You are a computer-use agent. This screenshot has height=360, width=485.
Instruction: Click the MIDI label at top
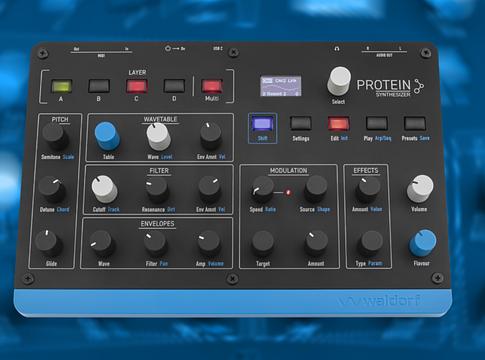[x=101, y=56]
